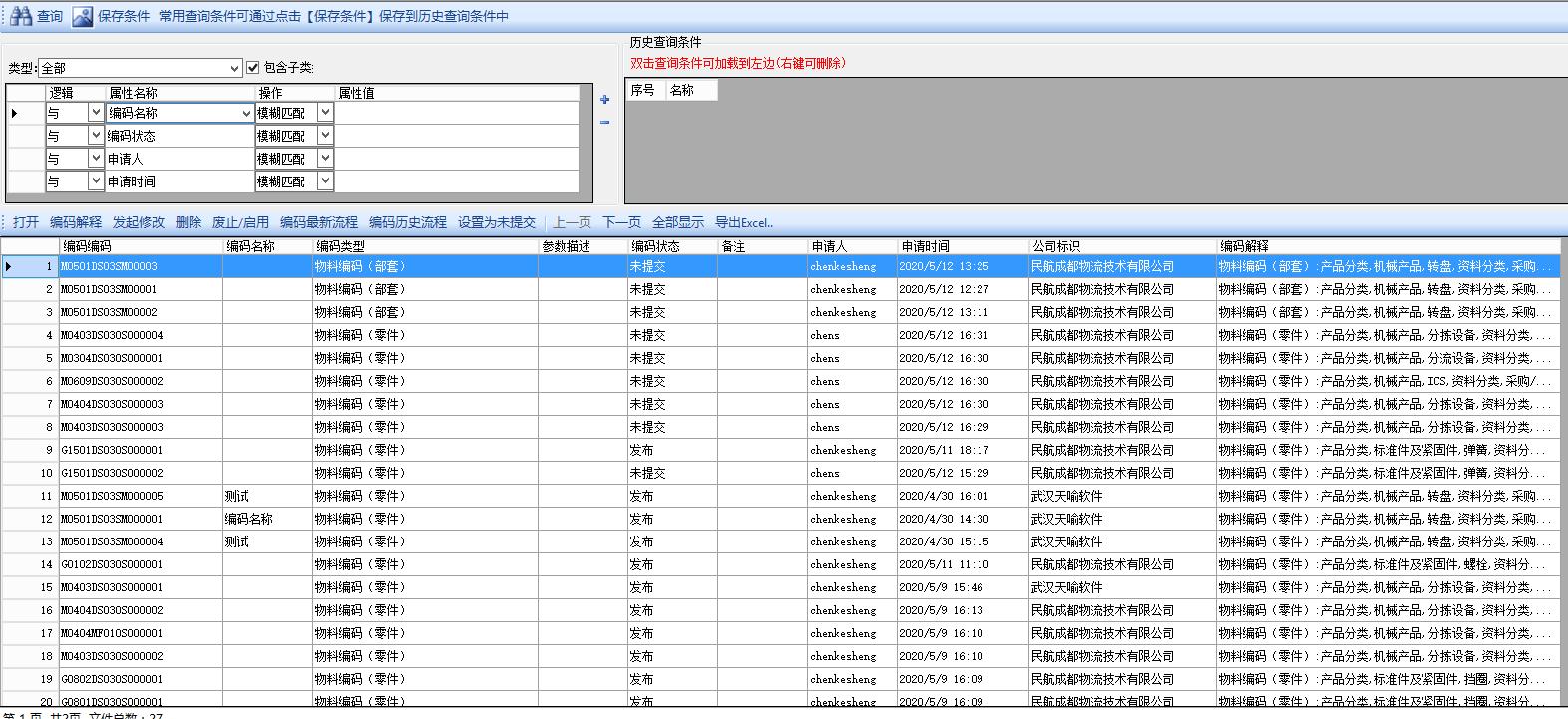Click the 编码最新流程 toolbar button

coord(319,222)
